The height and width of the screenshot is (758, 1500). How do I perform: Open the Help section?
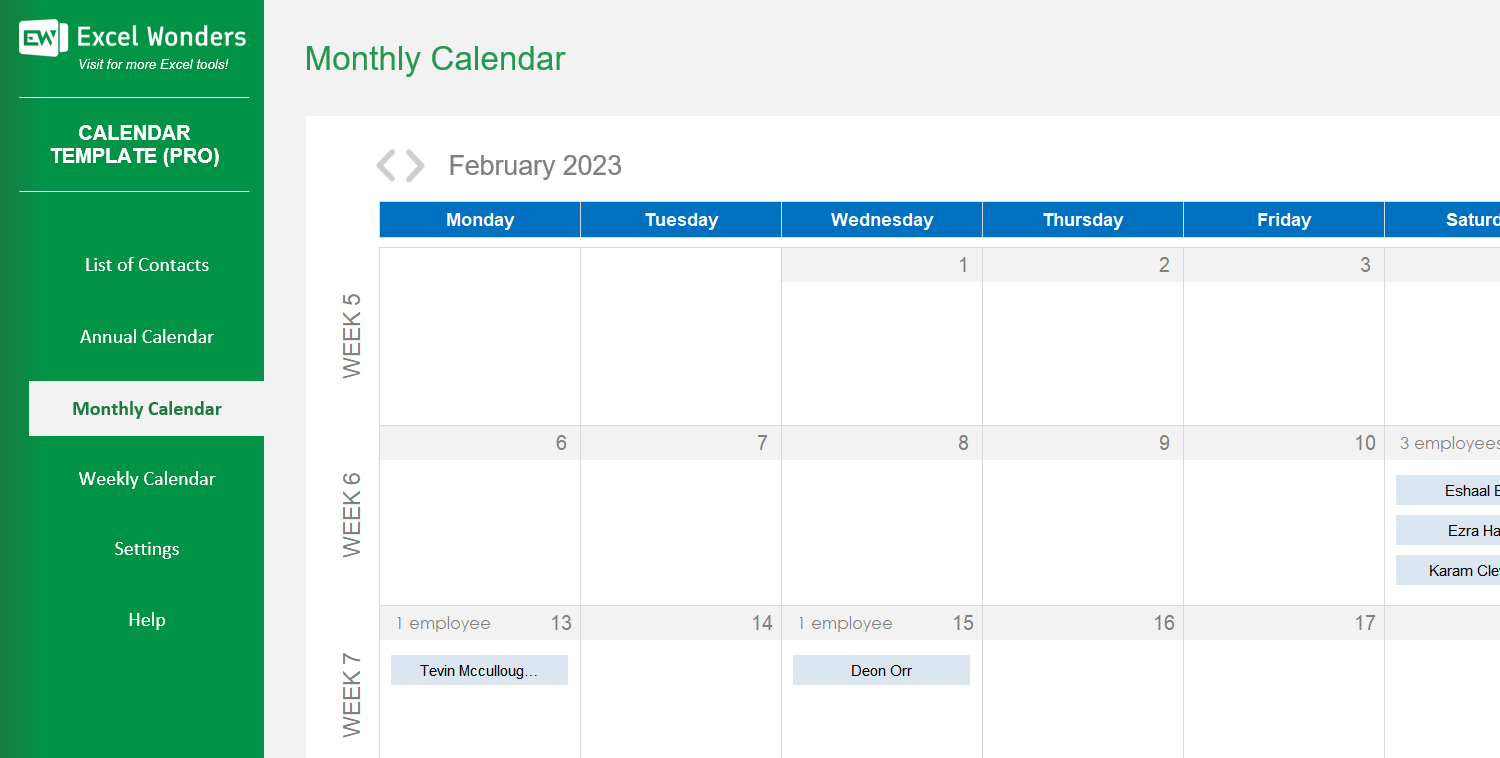(146, 619)
